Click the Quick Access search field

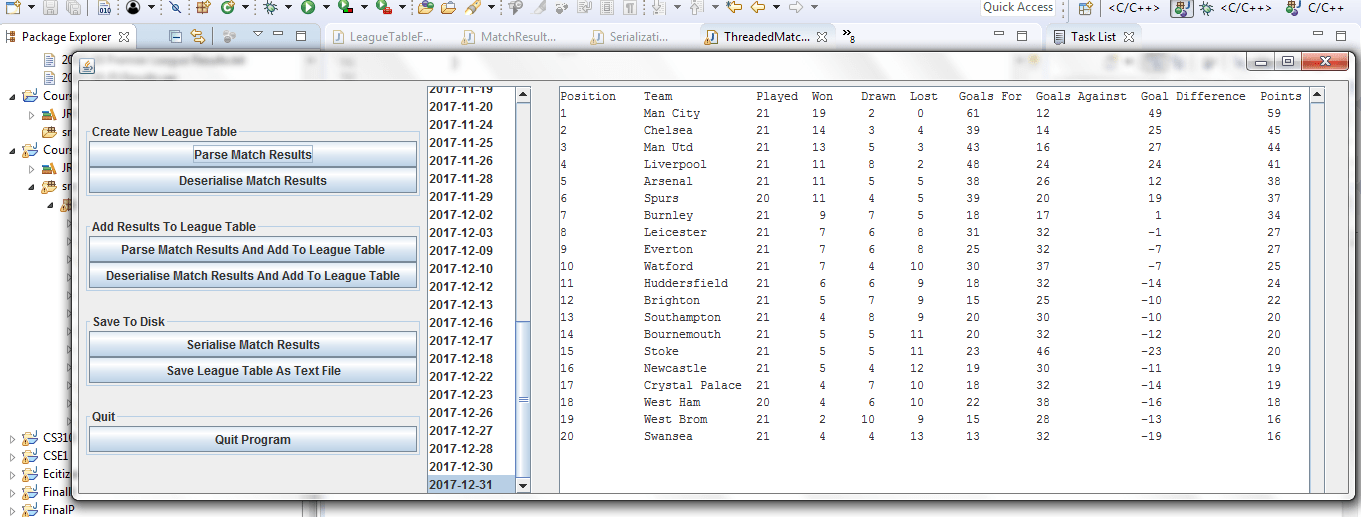coord(1018,7)
